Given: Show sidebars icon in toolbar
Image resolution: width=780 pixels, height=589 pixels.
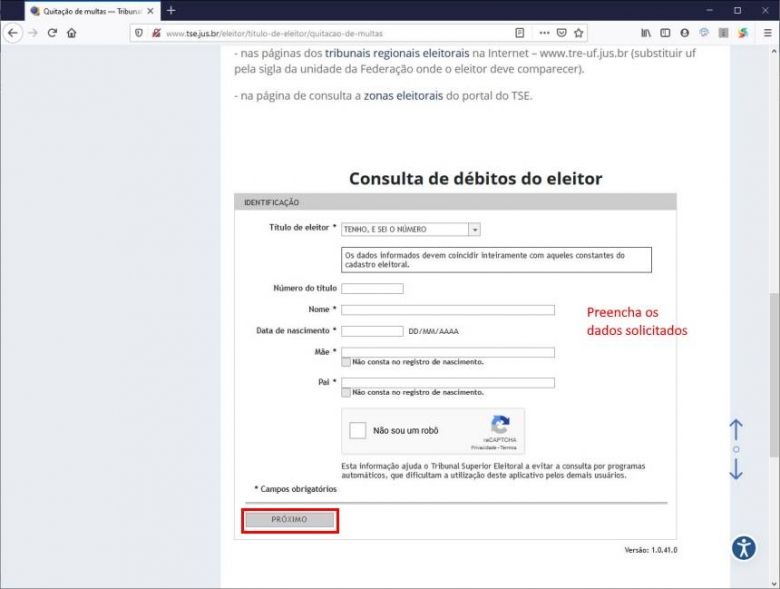Looking at the screenshot, I should [665, 33].
